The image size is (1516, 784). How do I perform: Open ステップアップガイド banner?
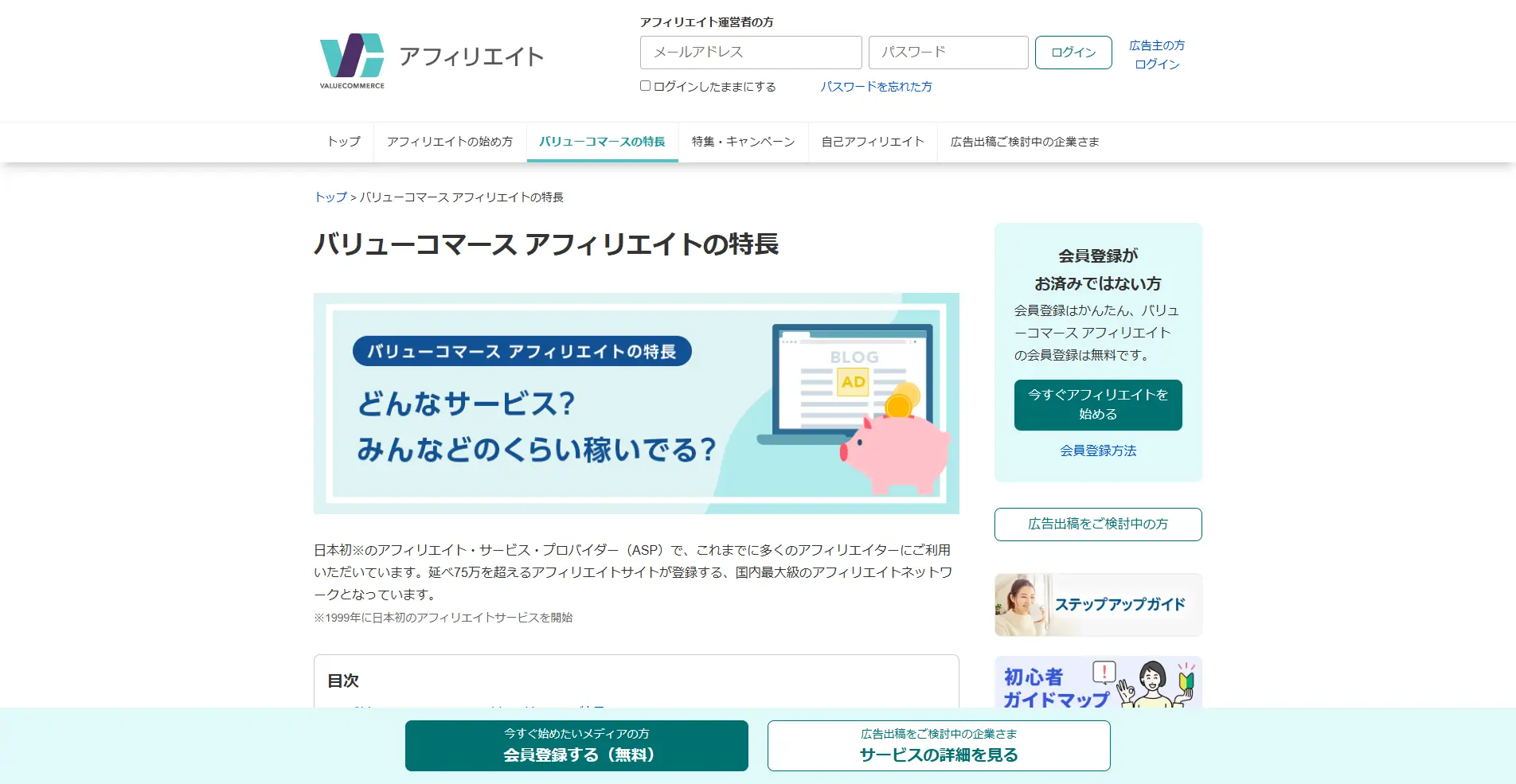[x=1098, y=605]
